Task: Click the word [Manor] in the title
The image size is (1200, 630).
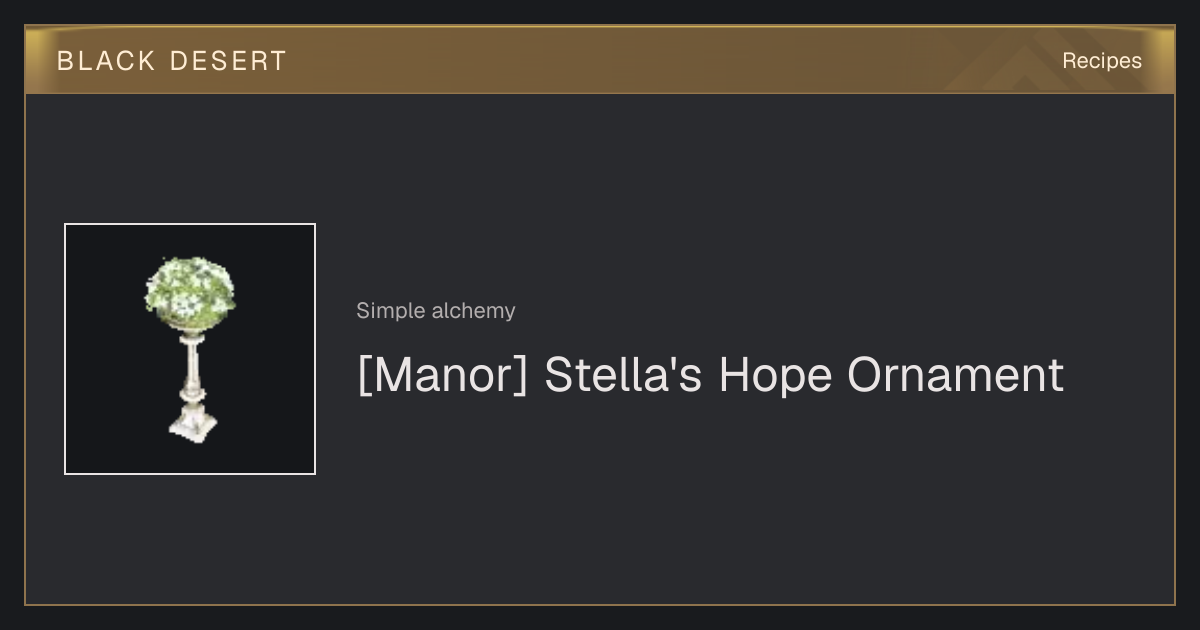Action: (x=442, y=375)
